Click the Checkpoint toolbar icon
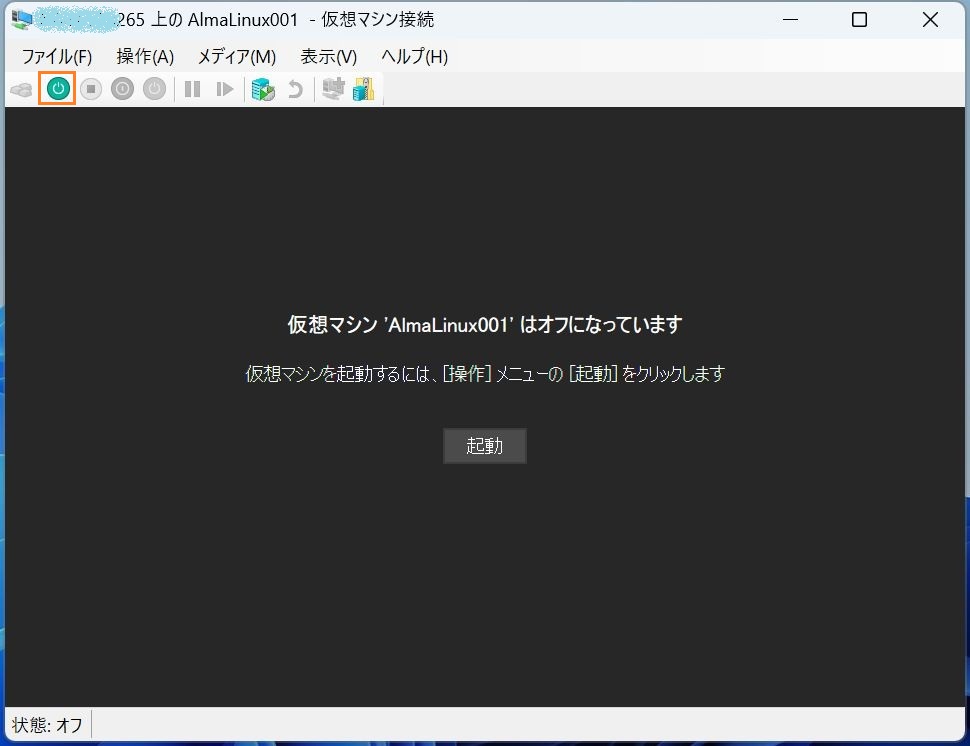 coord(263,89)
